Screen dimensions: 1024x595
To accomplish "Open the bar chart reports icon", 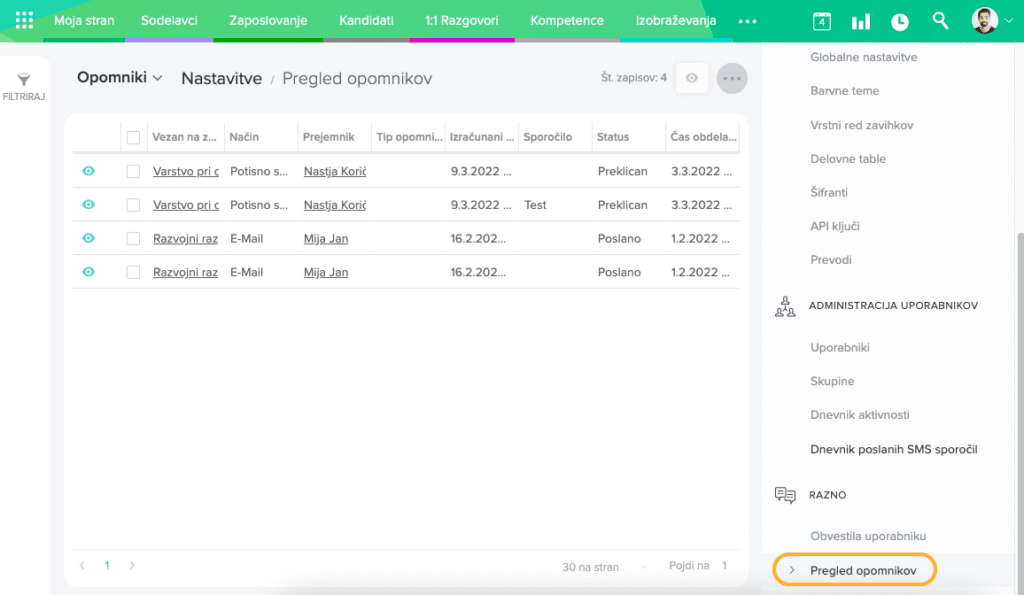I will pyautogui.click(x=860, y=21).
